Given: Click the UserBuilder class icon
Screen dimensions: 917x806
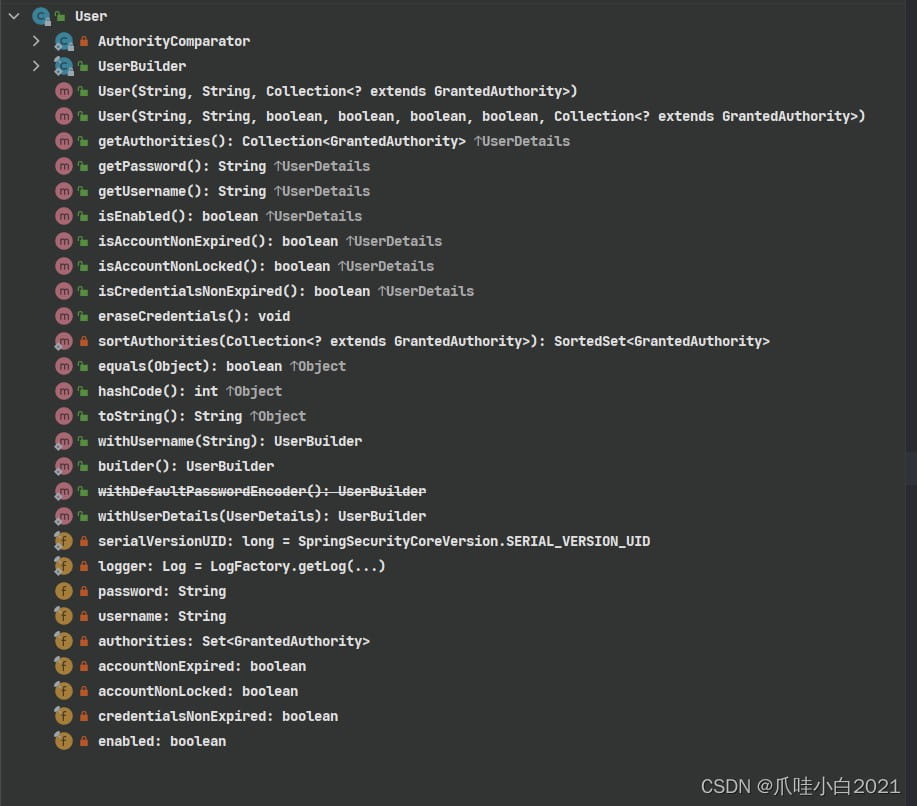Looking at the screenshot, I should point(64,66).
